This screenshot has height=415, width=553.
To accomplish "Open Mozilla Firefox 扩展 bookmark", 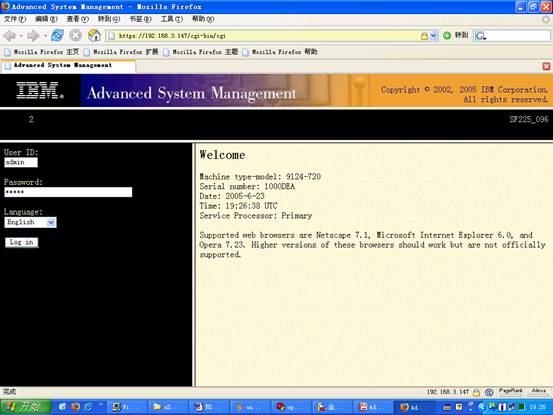I will [121, 52].
